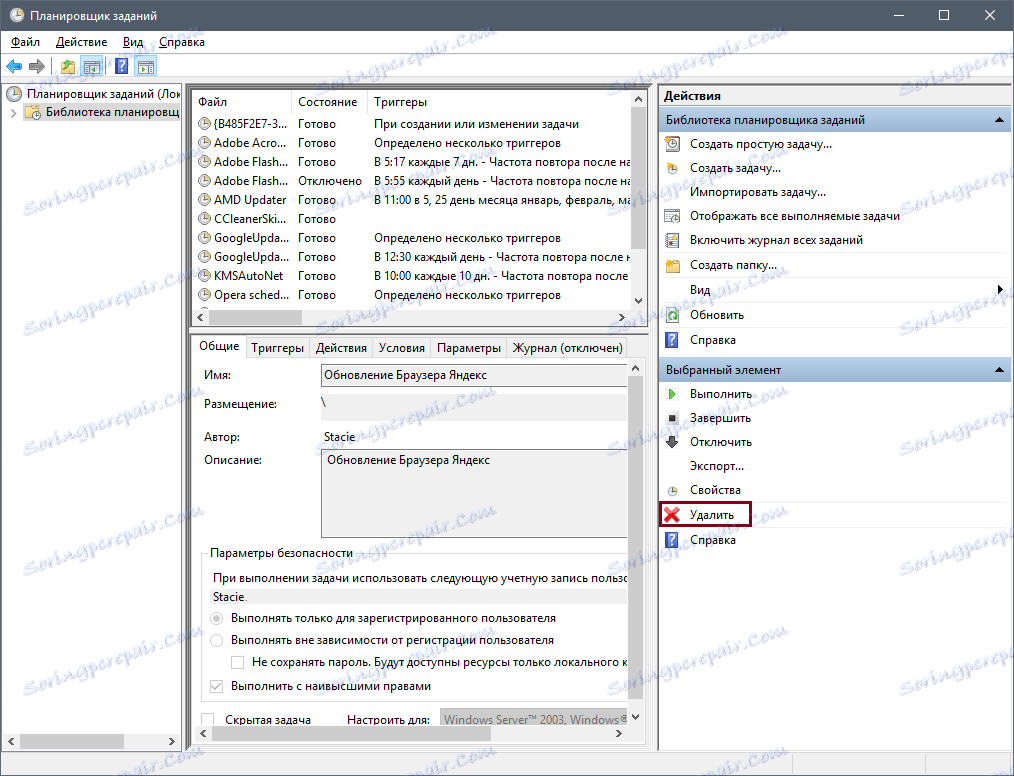The image size is (1014, 776).
Task: Click the properties clock icon by 'Свойства'
Action: [x=673, y=490]
